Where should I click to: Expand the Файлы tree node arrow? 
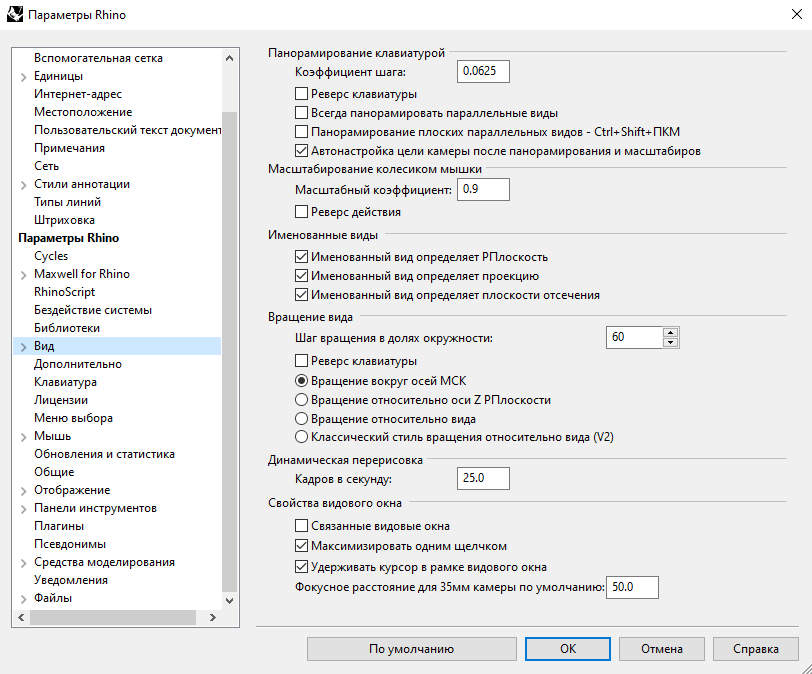[x=23, y=599]
